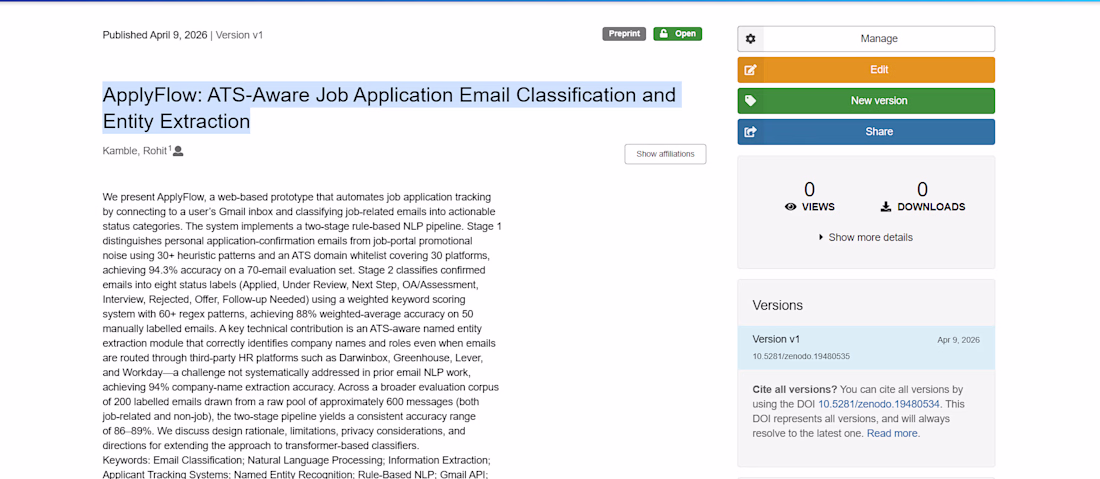Screen dimensions: 1100x479
Task: Click 'We present ApplyFlow' abstract opening
Action: coord(154,196)
